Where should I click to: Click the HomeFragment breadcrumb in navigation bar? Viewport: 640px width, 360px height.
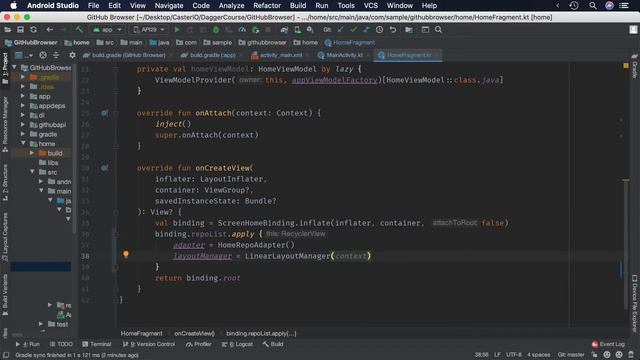(x=349, y=42)
